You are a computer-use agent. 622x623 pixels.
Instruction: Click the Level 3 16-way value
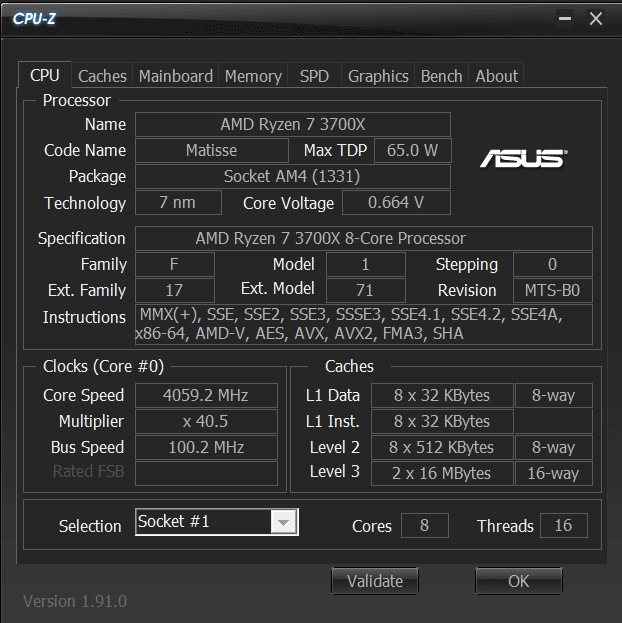pyautogui.click(x=554, y=473)
